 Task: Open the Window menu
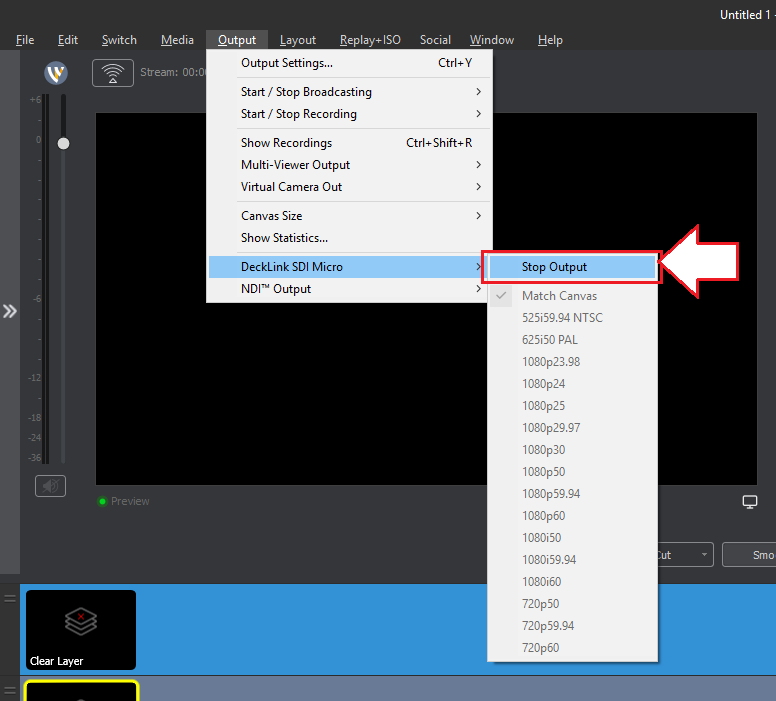coord(492,40)
